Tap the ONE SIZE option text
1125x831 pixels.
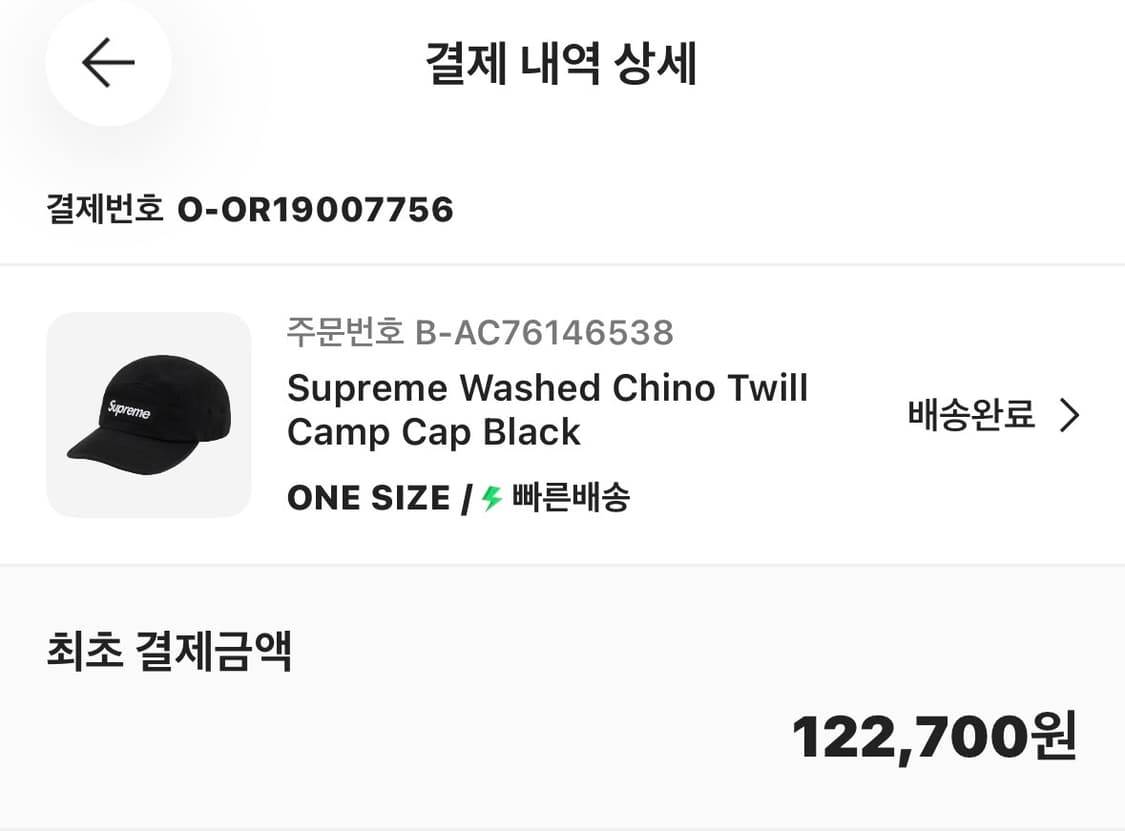click(x=368, y=498)
